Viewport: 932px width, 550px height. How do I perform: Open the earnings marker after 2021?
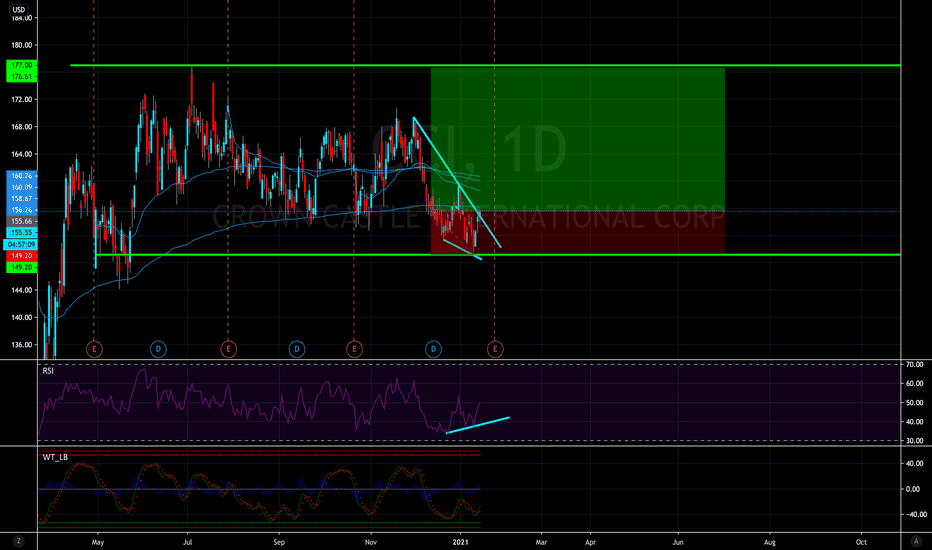tap(495, 349)
